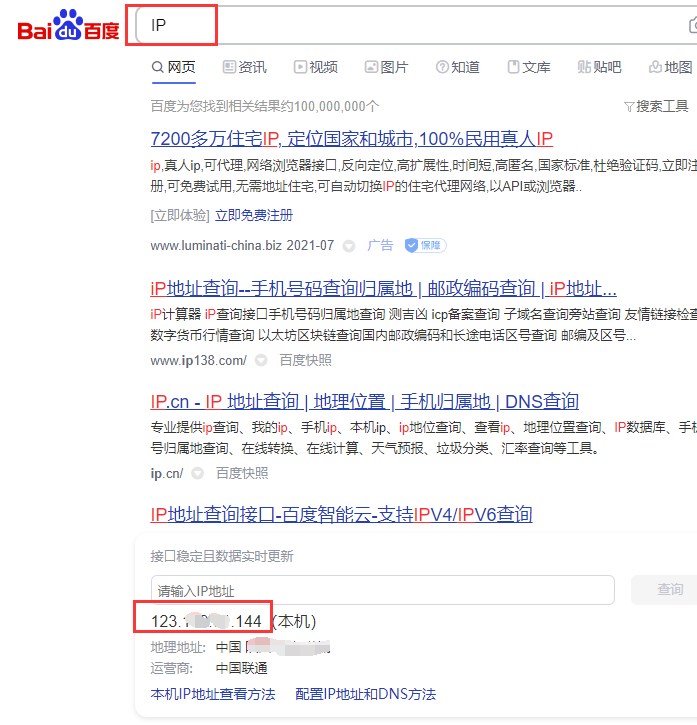Click the 立即体验 text

click(180, 215)
